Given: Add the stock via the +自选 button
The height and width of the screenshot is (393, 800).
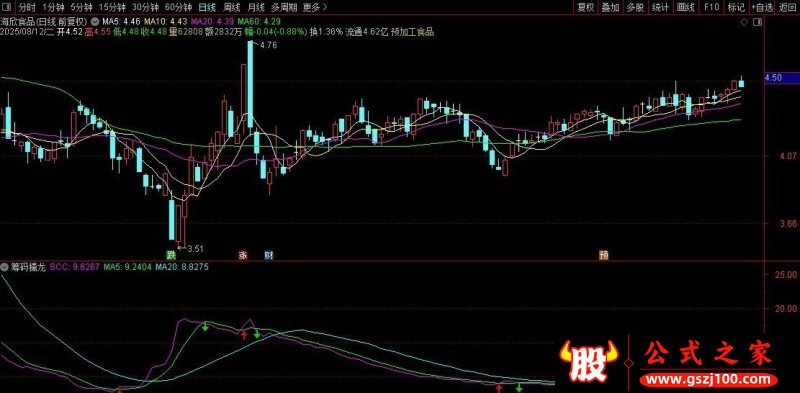Looking at the screenshot, I should 761,7.
